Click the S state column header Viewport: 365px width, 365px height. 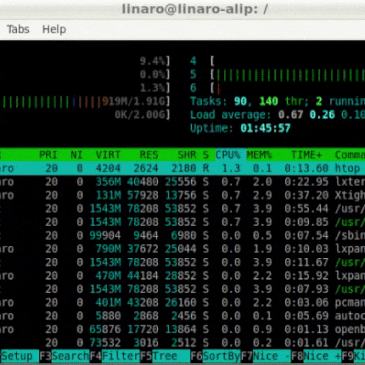(x=206, y=155)
